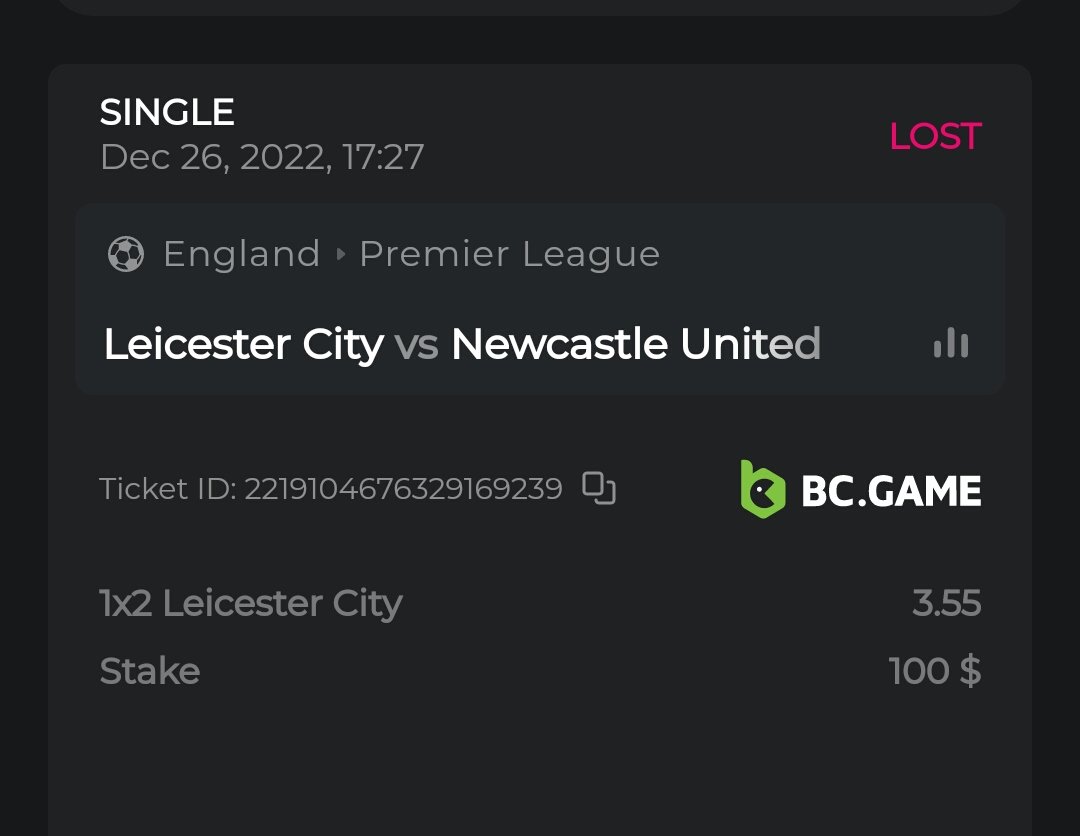
Task: Select the Ticket ID number text
Action: [x=402, y=489]
